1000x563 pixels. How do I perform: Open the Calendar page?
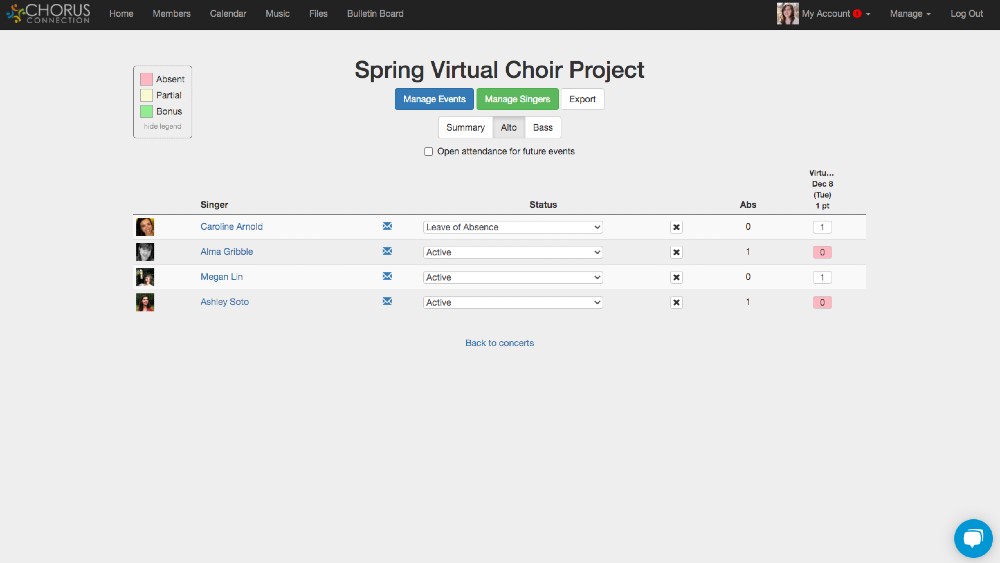pyautogui.click(x=228, y=13)
